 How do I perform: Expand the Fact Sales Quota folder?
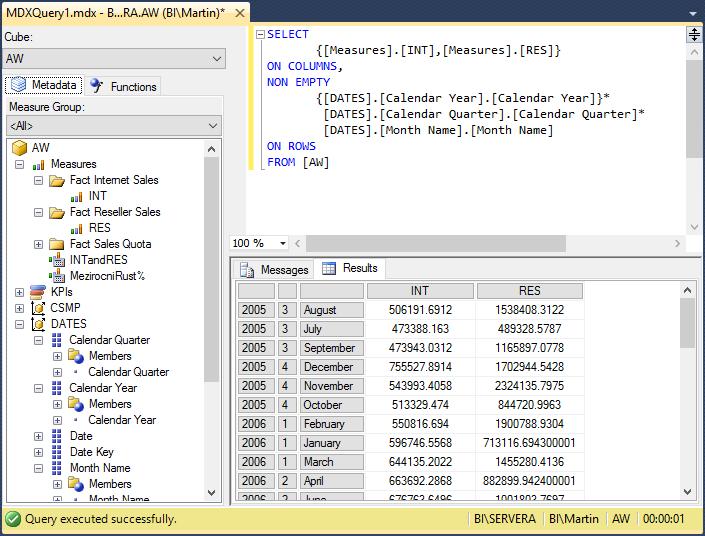coord(39,244)
